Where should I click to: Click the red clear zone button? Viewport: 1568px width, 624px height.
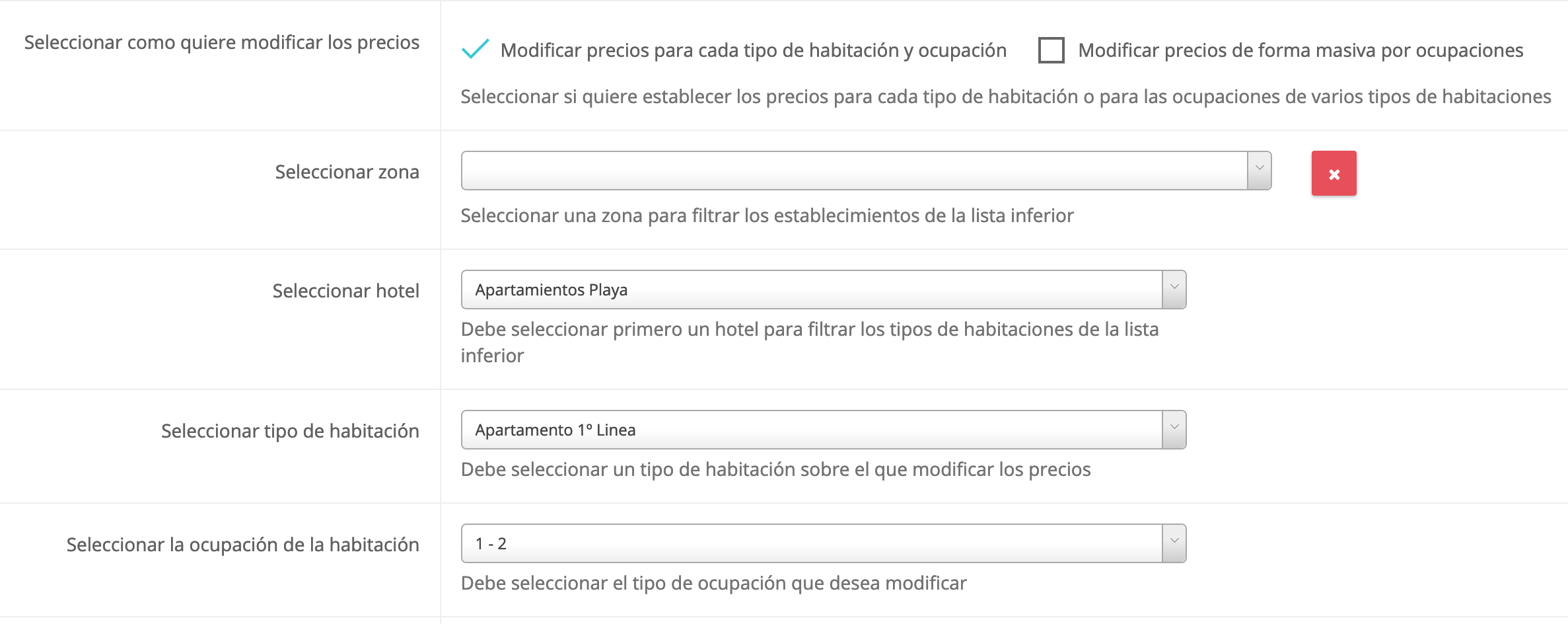tap(1334, 173)
